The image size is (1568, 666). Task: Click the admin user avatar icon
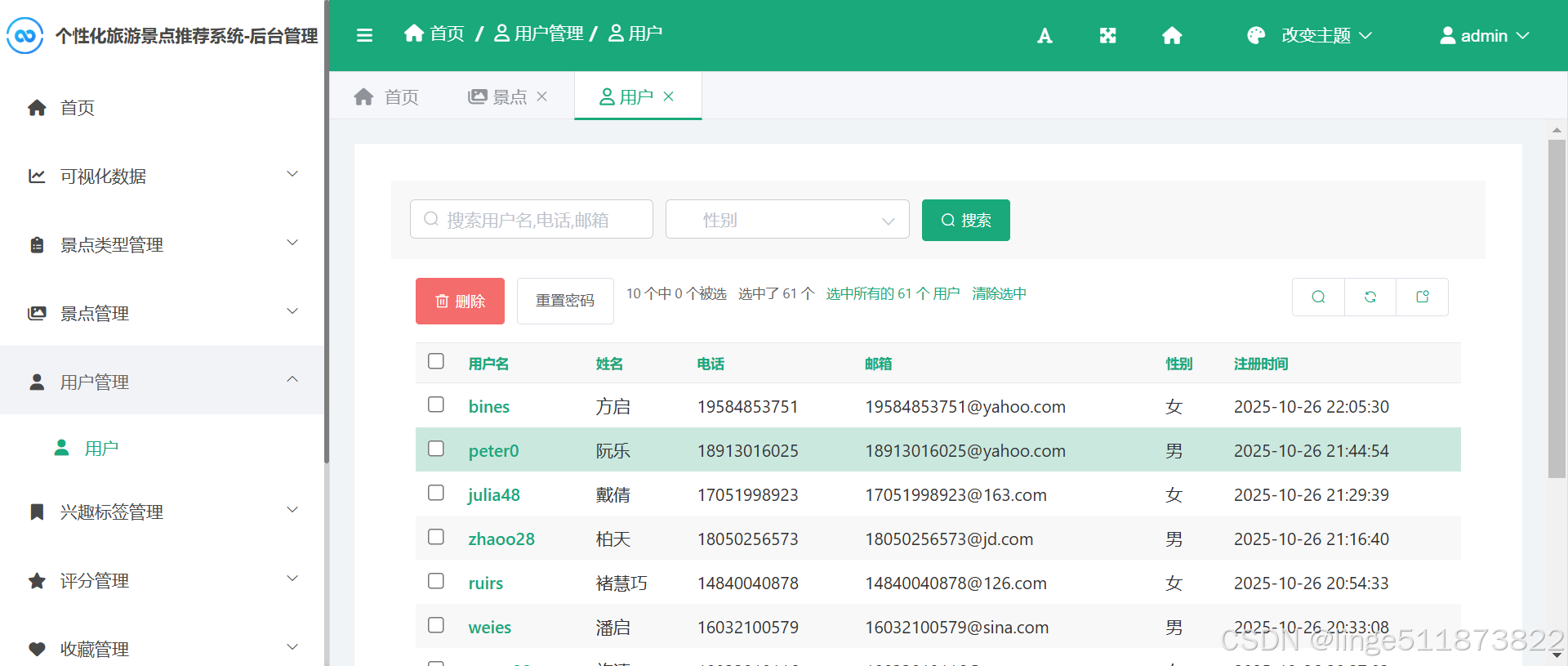tap(1447, 35)
